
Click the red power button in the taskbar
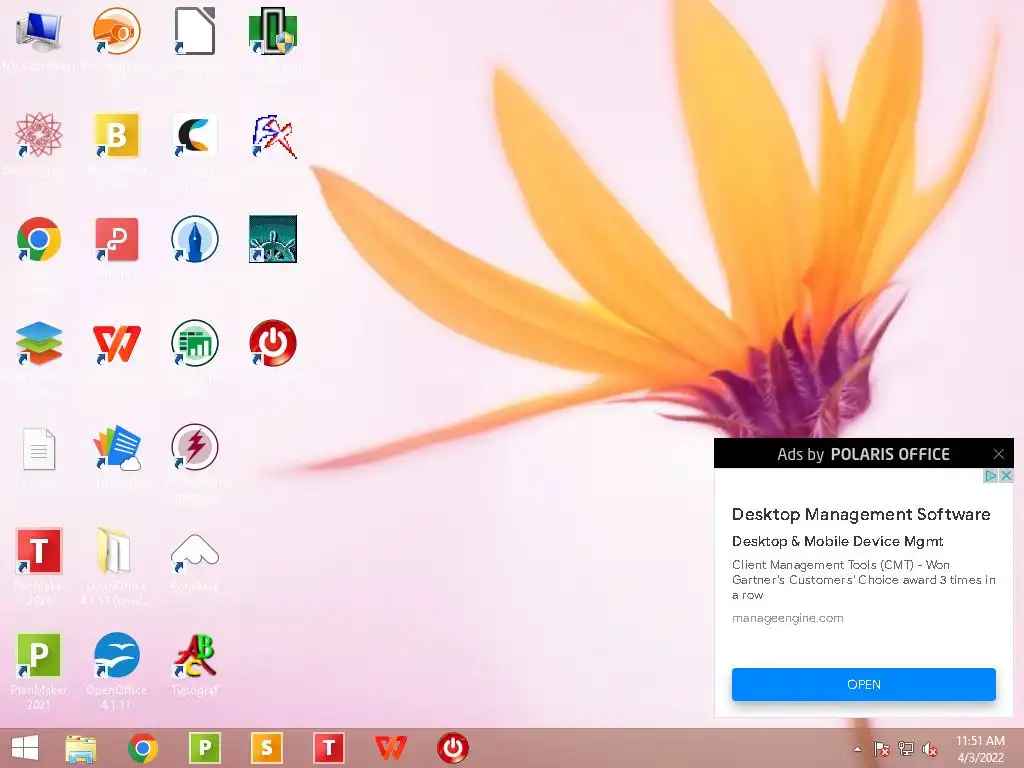[453, 748]
